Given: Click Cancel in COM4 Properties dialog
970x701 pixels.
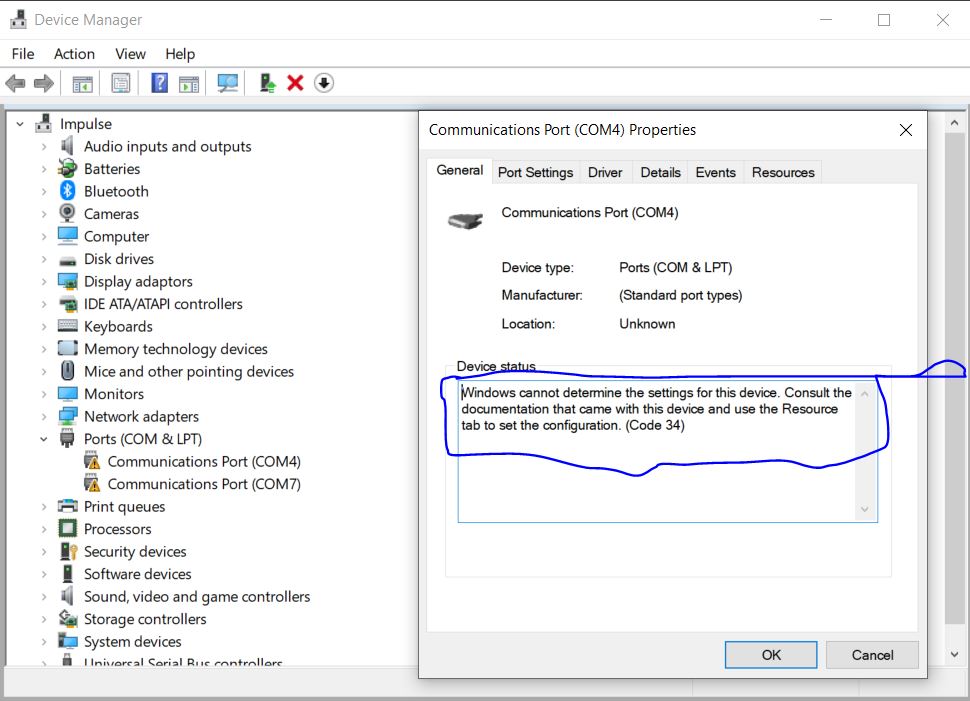Looking at the screenshot, I should point(872,655).
